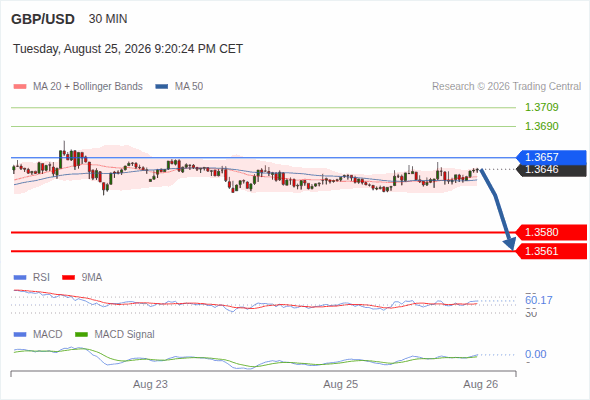Viewport: 590px width, 400px height.
Task: Click the MACD Signal legend label
Action: tap(125, 335)
